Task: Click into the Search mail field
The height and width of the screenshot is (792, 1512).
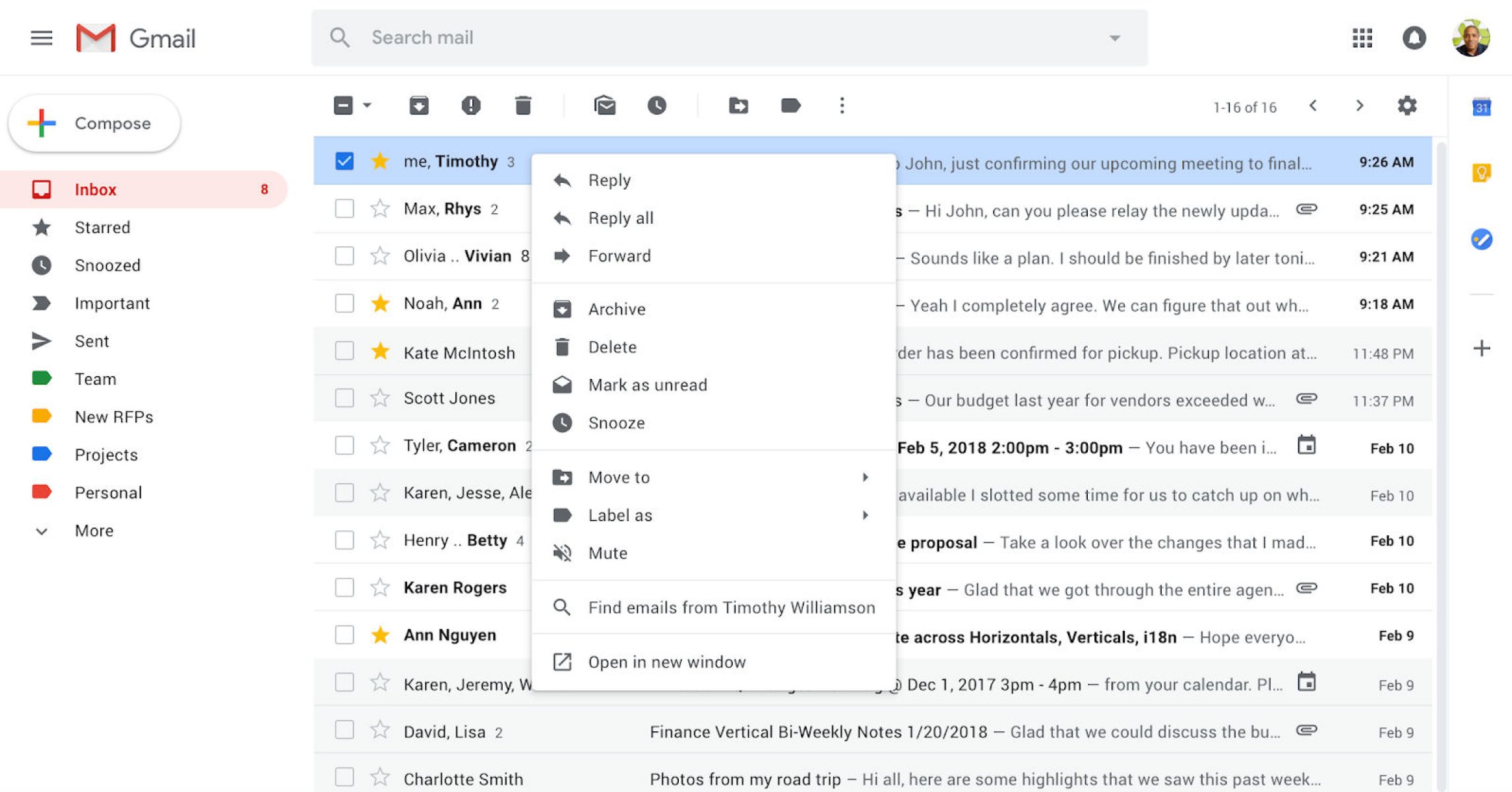Action: (x=726, y=38)
